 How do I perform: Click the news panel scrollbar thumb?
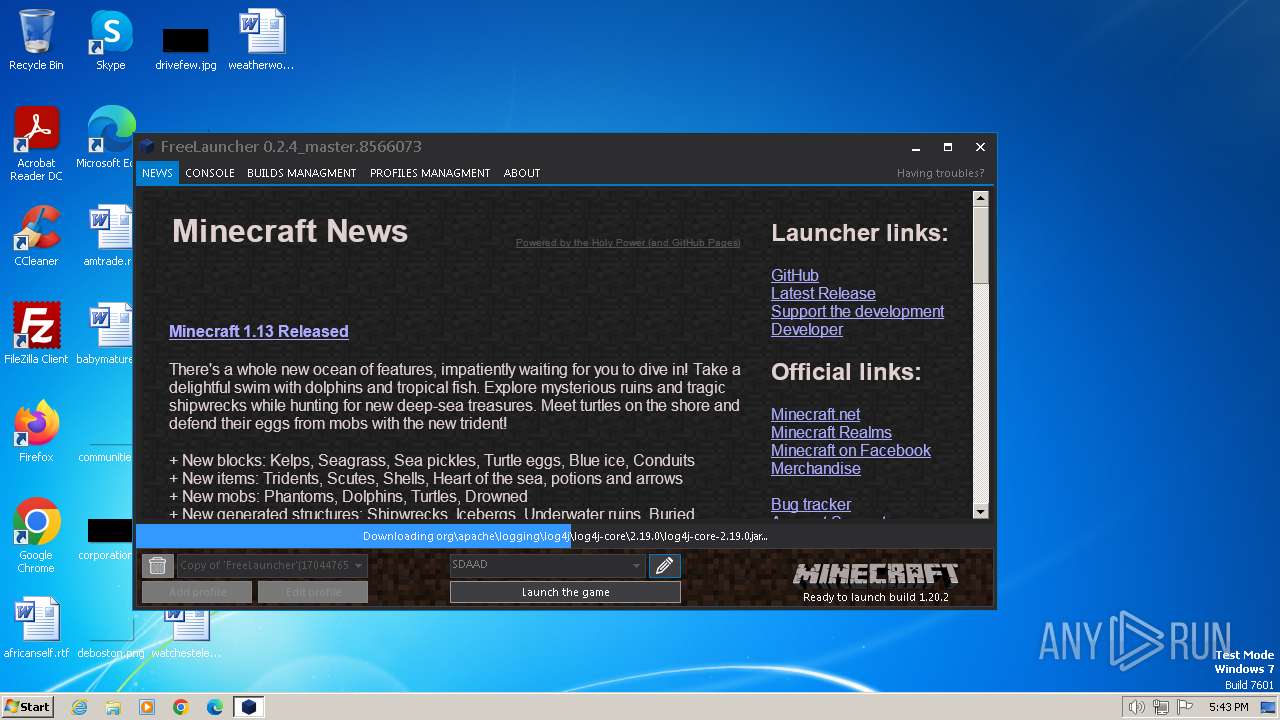pos(980,244)
